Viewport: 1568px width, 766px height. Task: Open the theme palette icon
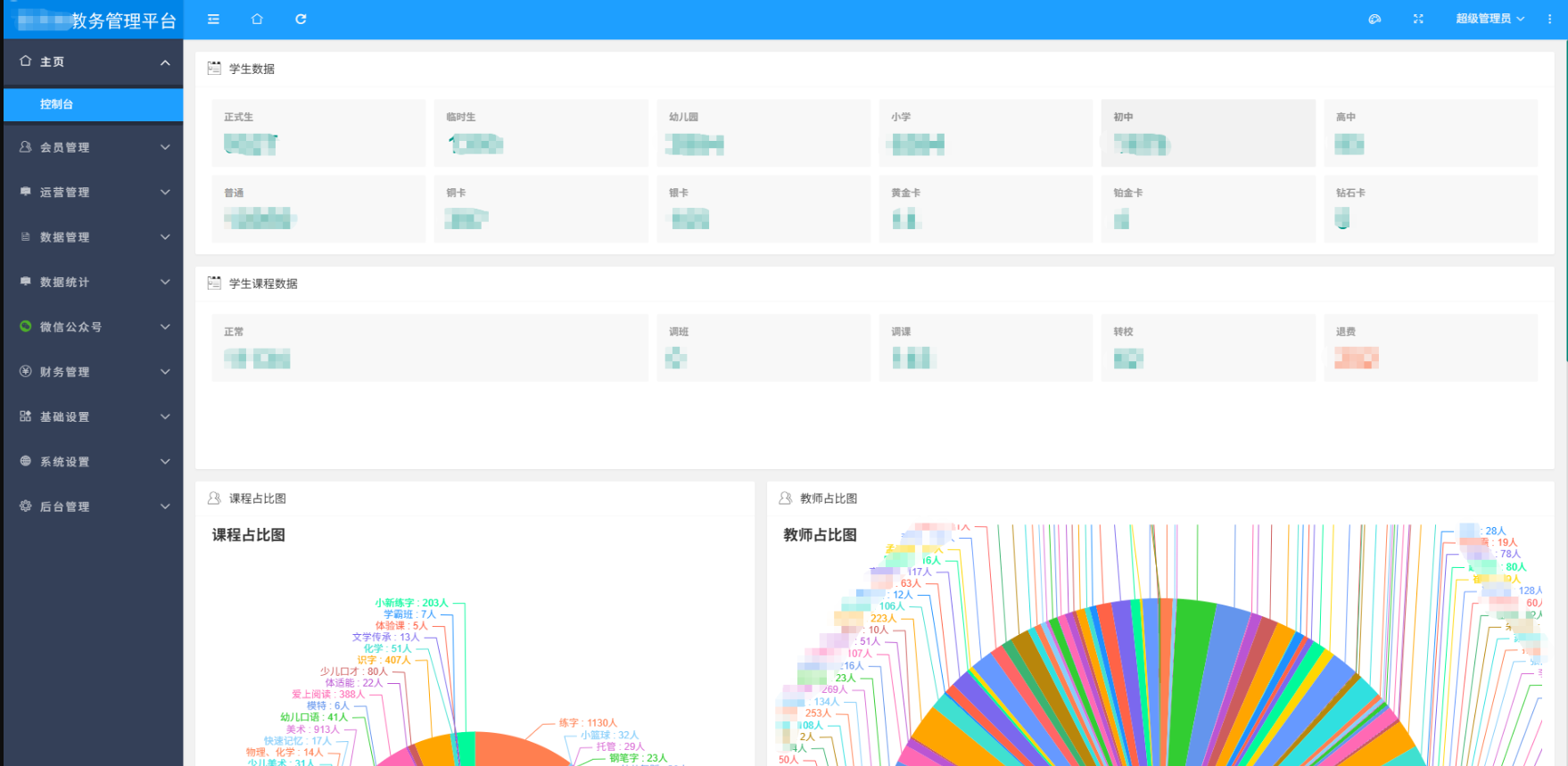(x=1374, y=19)
